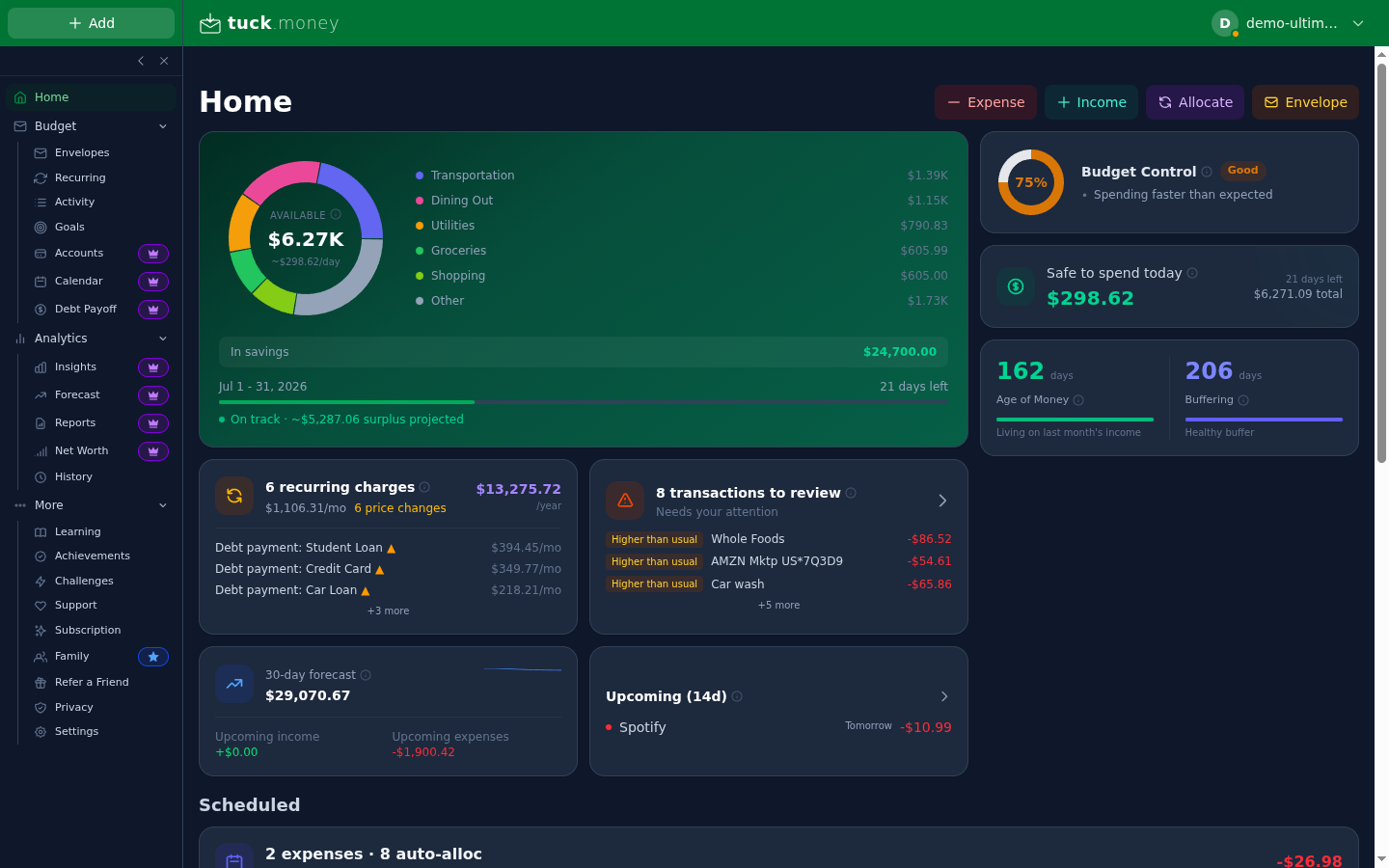Click the transactions review warning icon
Screen dimensions: 1389x868
625,501
